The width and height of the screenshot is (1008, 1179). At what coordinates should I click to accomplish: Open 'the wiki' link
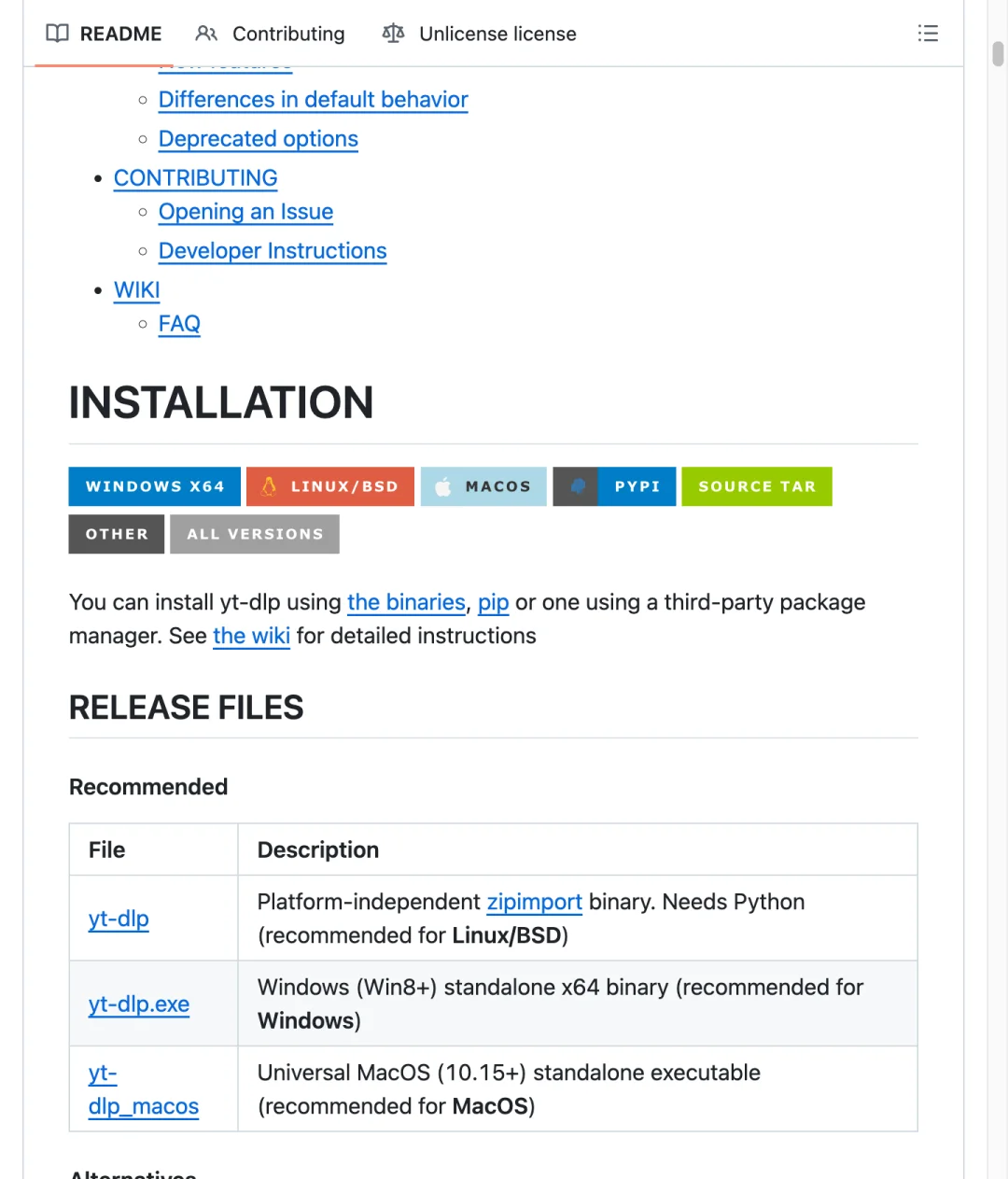point(251,636)
